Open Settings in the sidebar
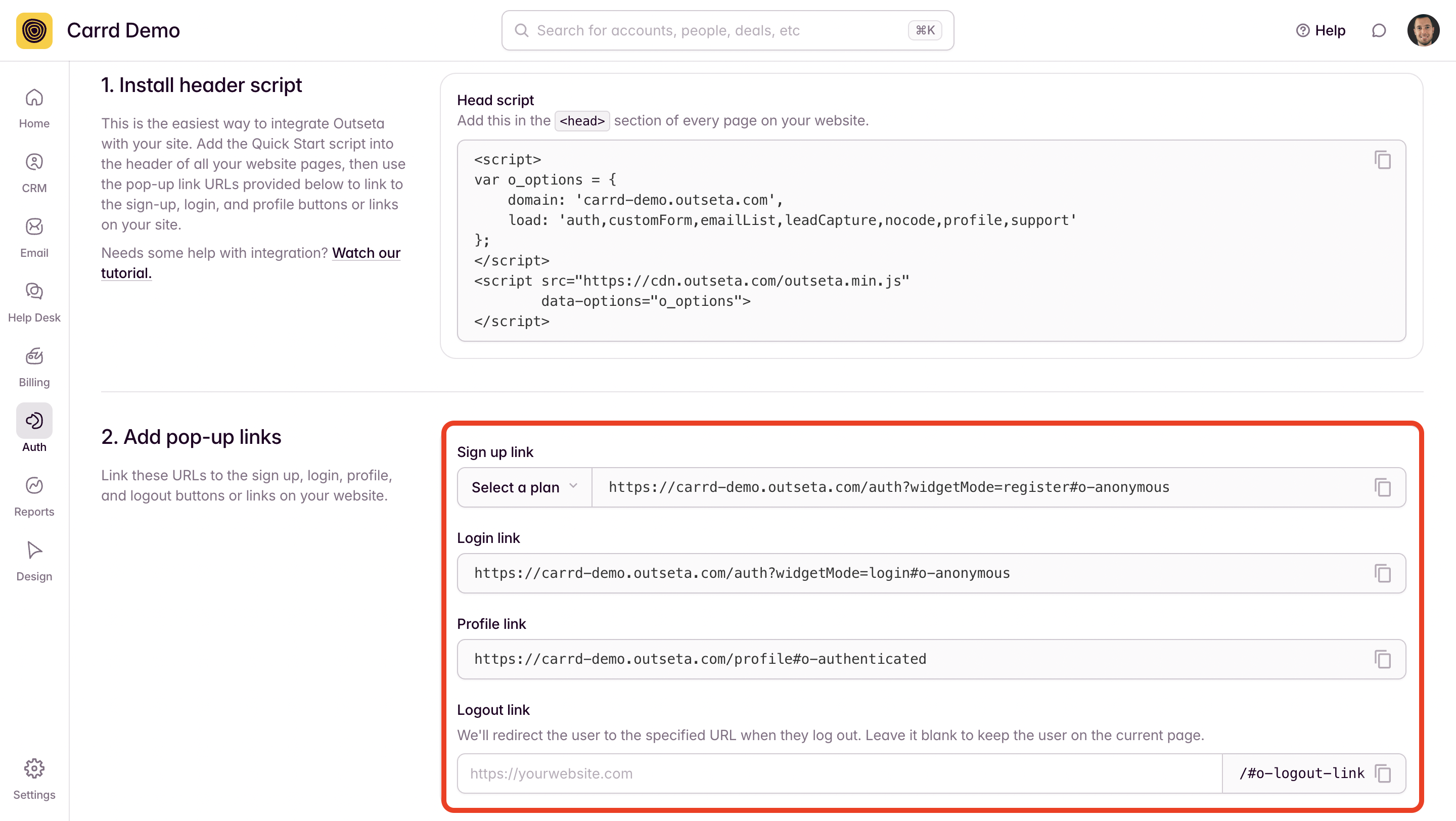 [x=34, y=779]
